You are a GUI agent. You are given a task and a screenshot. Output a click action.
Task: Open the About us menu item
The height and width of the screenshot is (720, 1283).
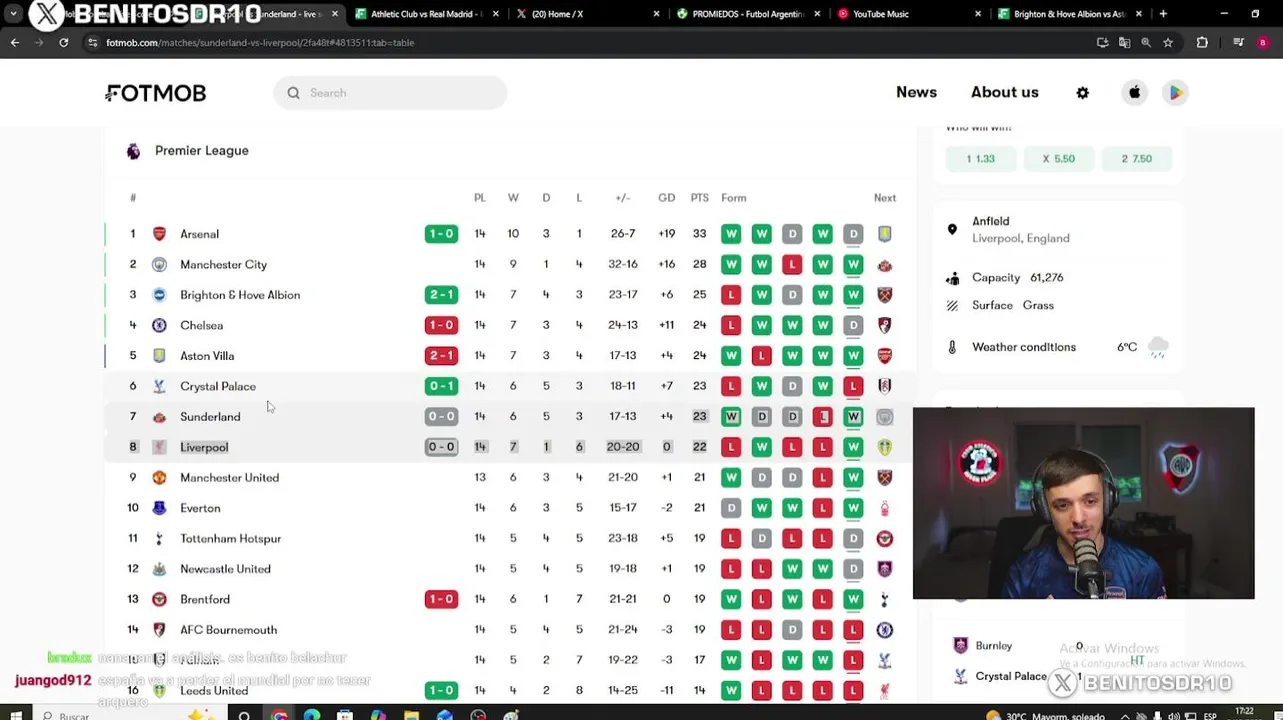pos(1004,92)
